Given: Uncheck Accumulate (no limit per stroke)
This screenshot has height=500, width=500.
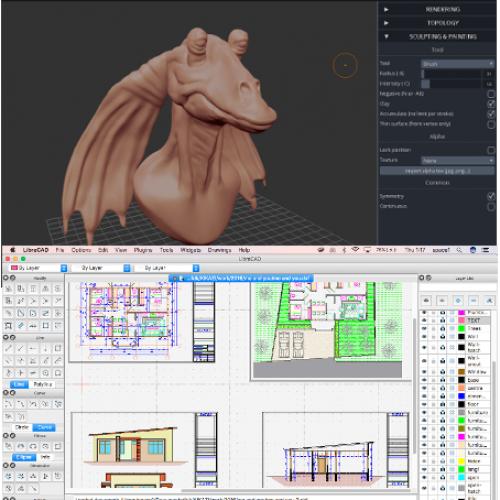Looking at the screenshot, I should [491, 114].
